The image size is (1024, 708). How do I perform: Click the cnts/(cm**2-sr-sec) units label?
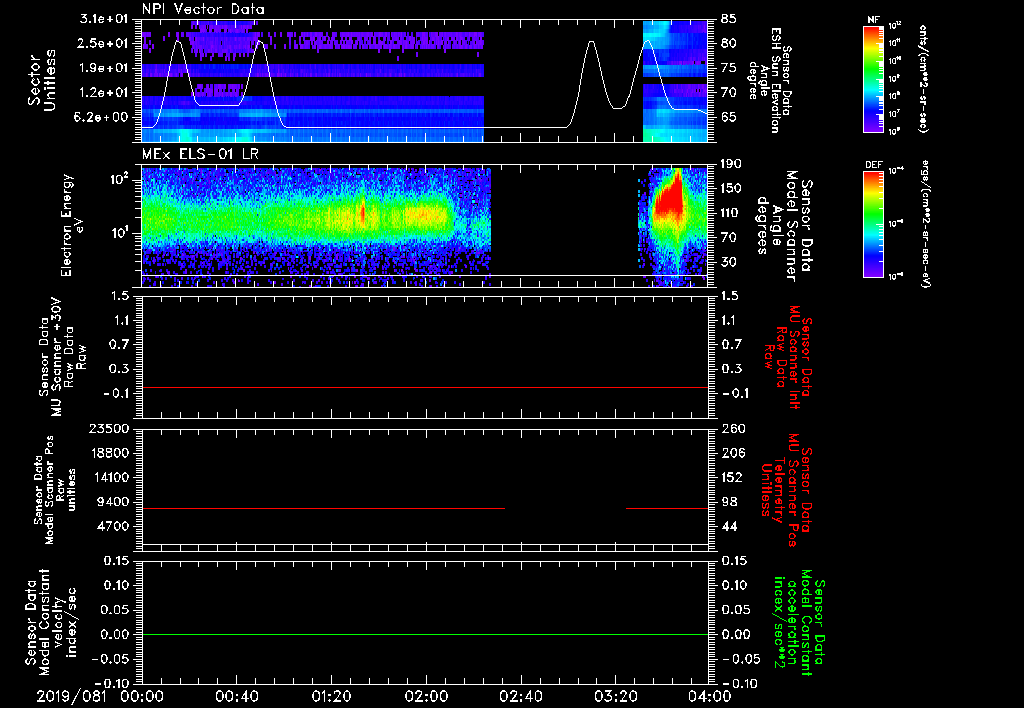(922, 79)
